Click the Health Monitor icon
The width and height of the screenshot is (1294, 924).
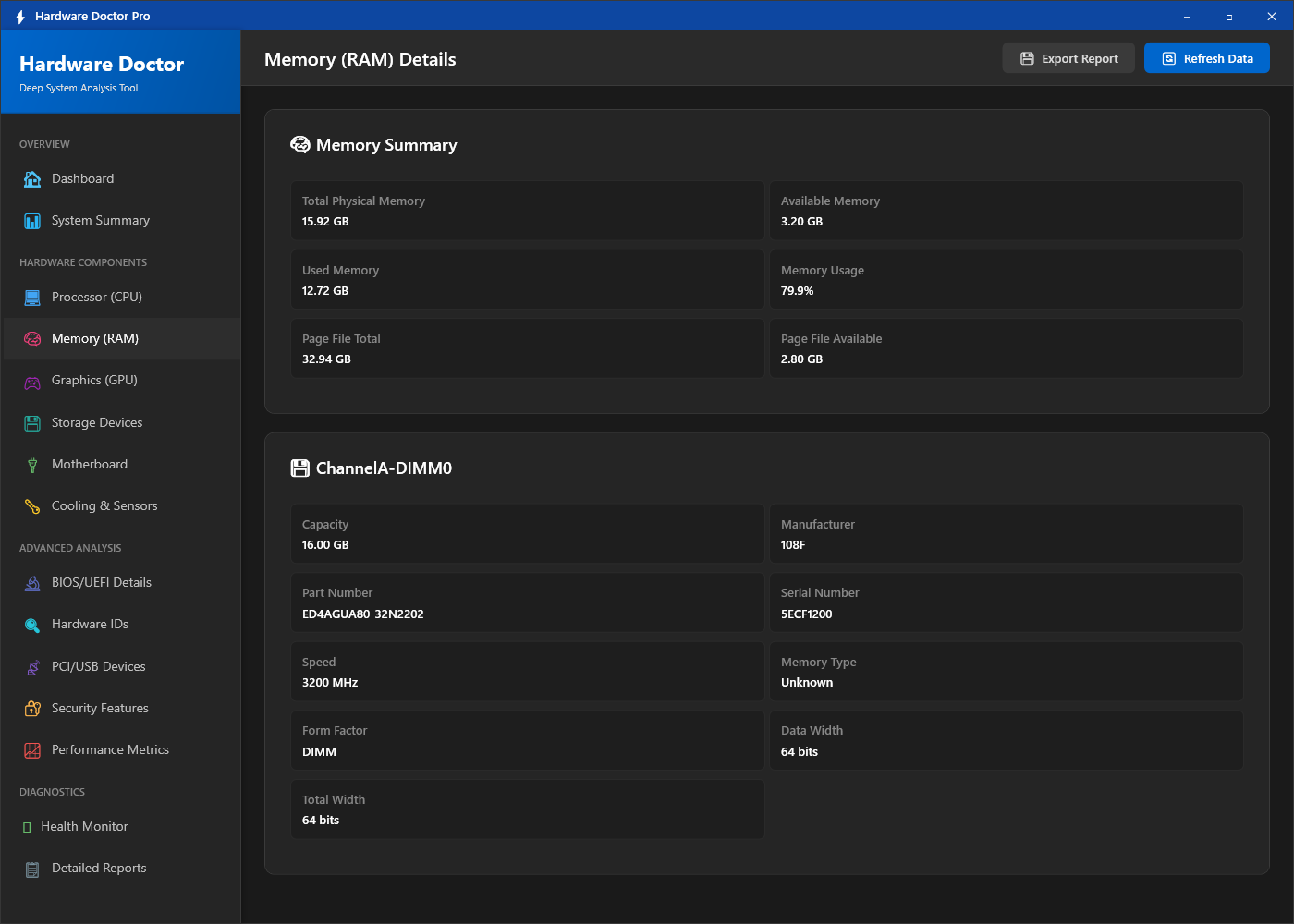(x=27, y=827)
